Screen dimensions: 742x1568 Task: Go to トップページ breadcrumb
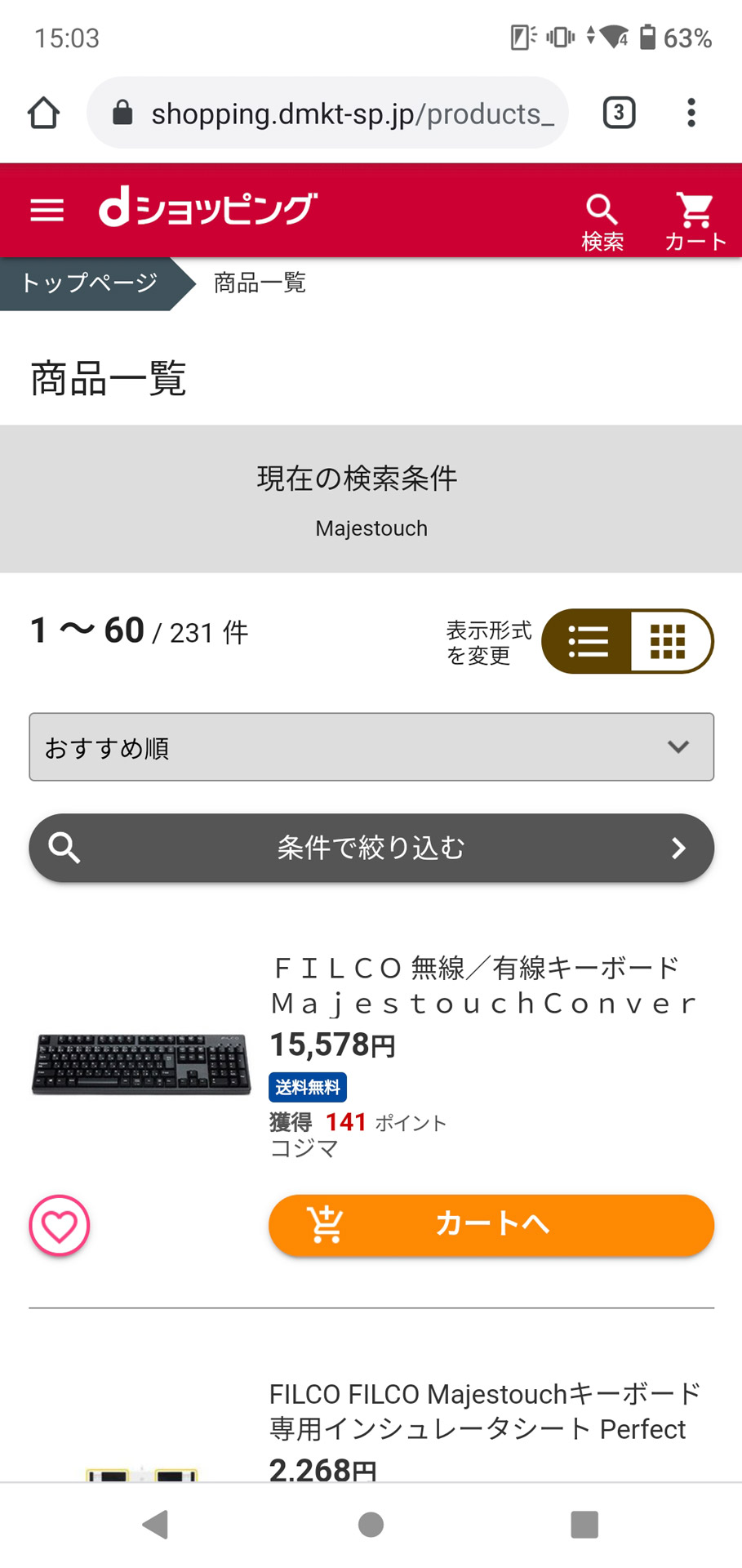pyautogui.click(x=89, y=283)
